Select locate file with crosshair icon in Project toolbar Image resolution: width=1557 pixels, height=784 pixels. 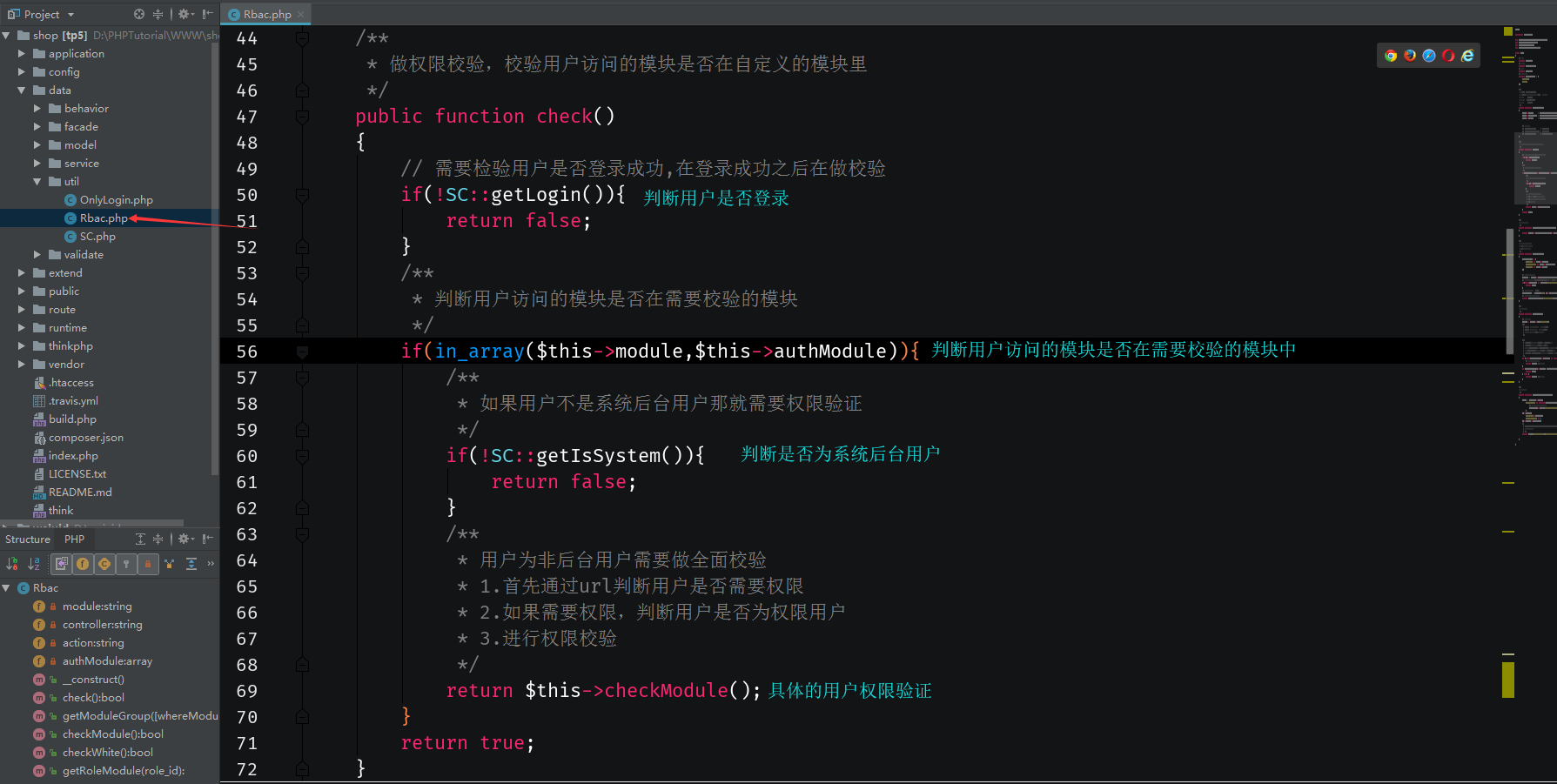[x=138, y=14]
